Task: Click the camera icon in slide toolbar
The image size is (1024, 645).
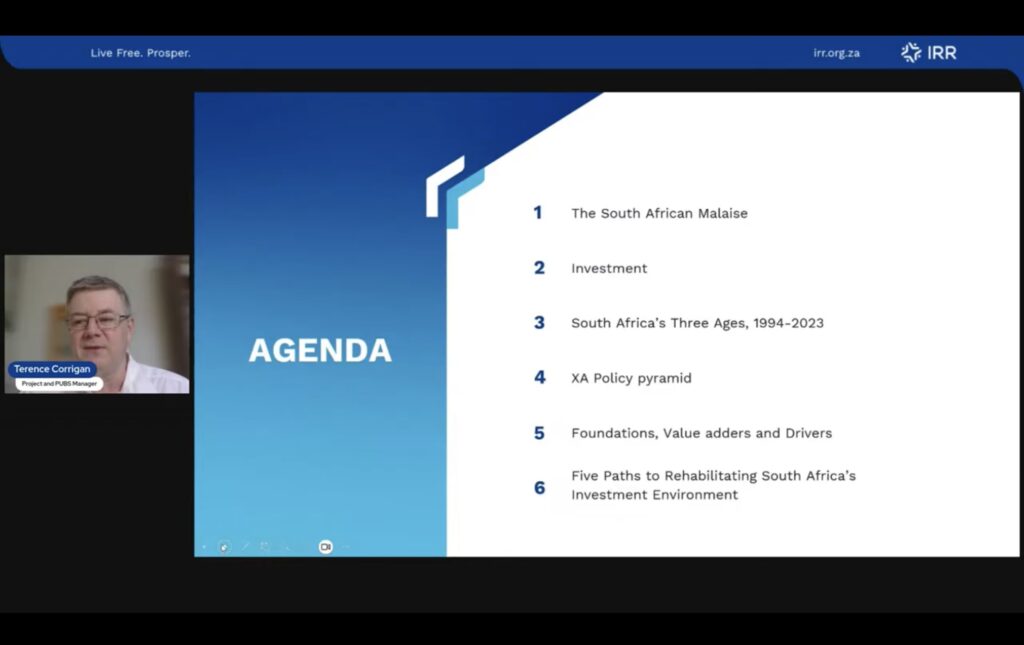Action: pyautogui.click(x=325, y=547)
